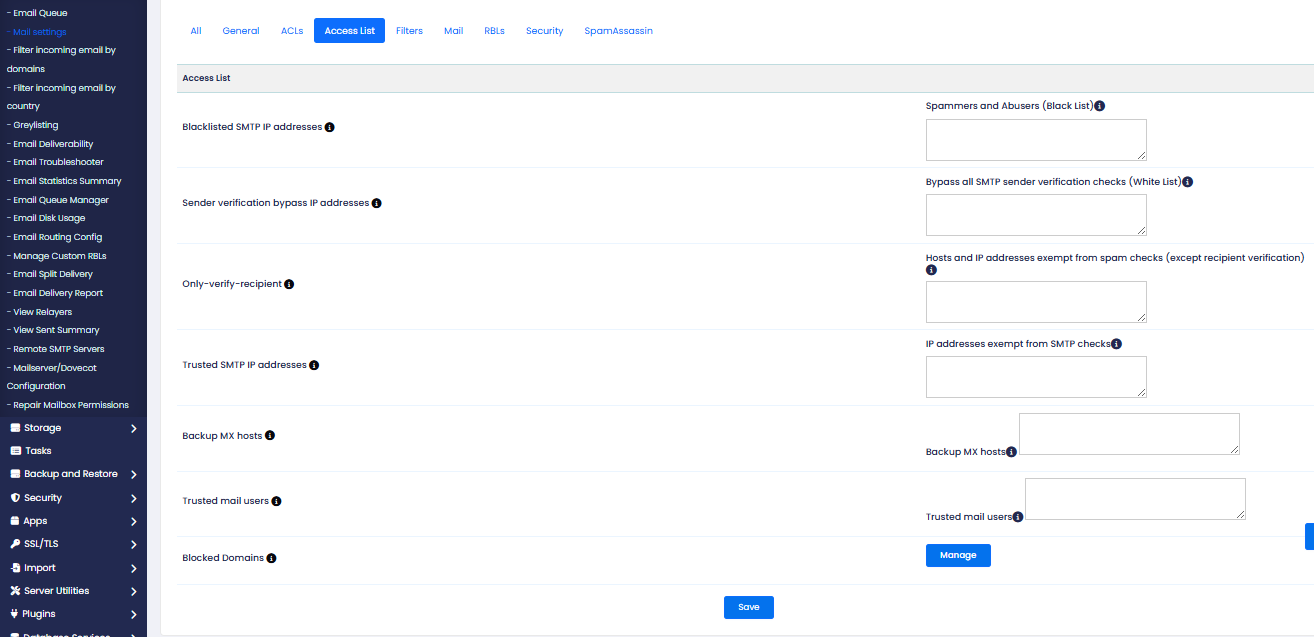Expand the Plugins sidebar chevron
Viewport: 1314px width, 637px height.
point(134,615)
